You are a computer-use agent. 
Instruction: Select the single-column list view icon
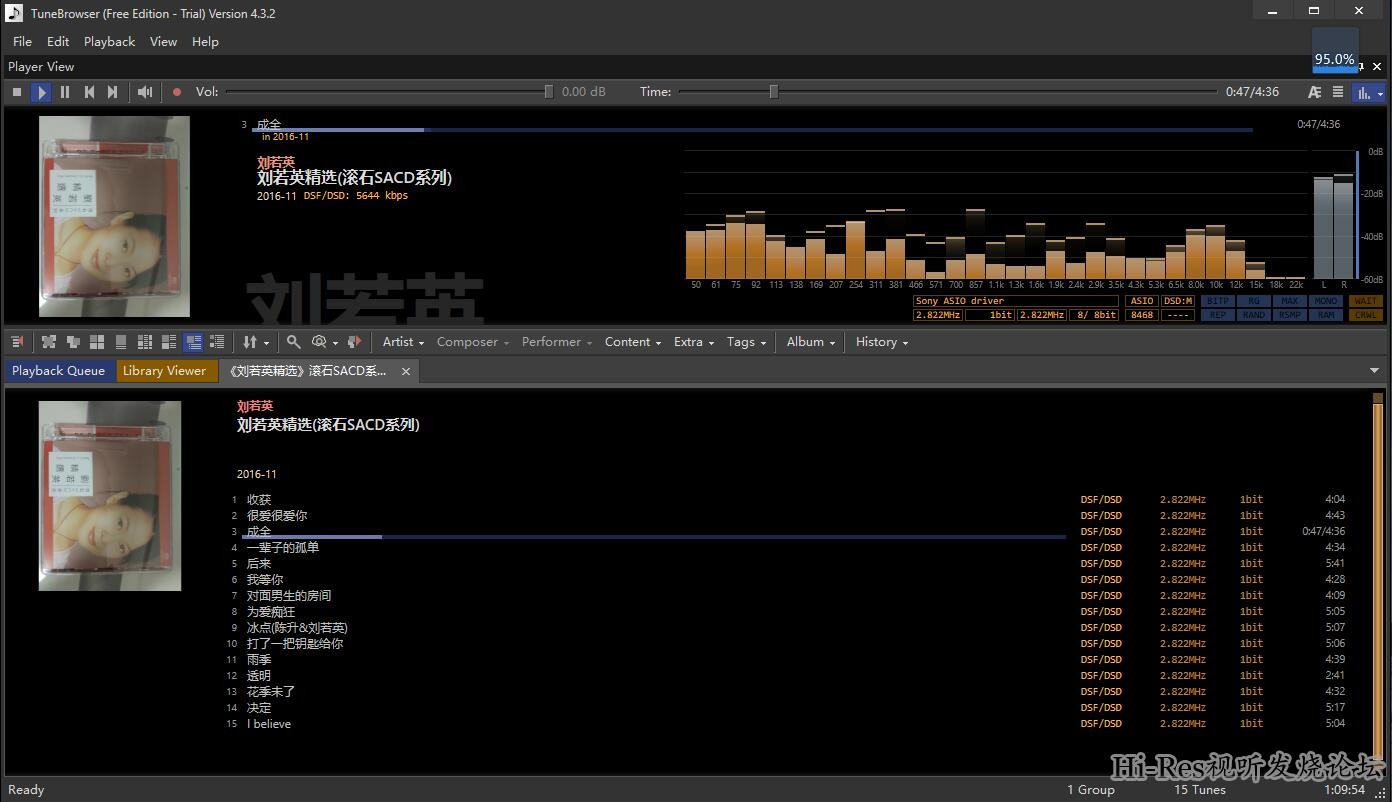[x=121, y=342]
